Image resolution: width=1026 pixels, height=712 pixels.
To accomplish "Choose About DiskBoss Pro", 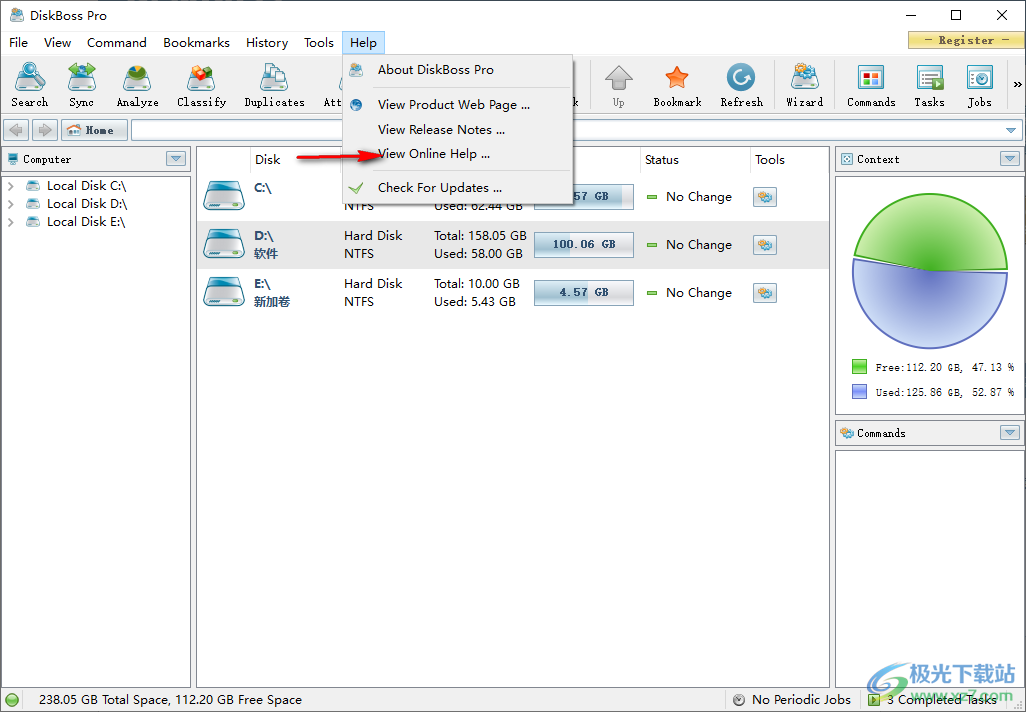I will (x=457, y=70).
